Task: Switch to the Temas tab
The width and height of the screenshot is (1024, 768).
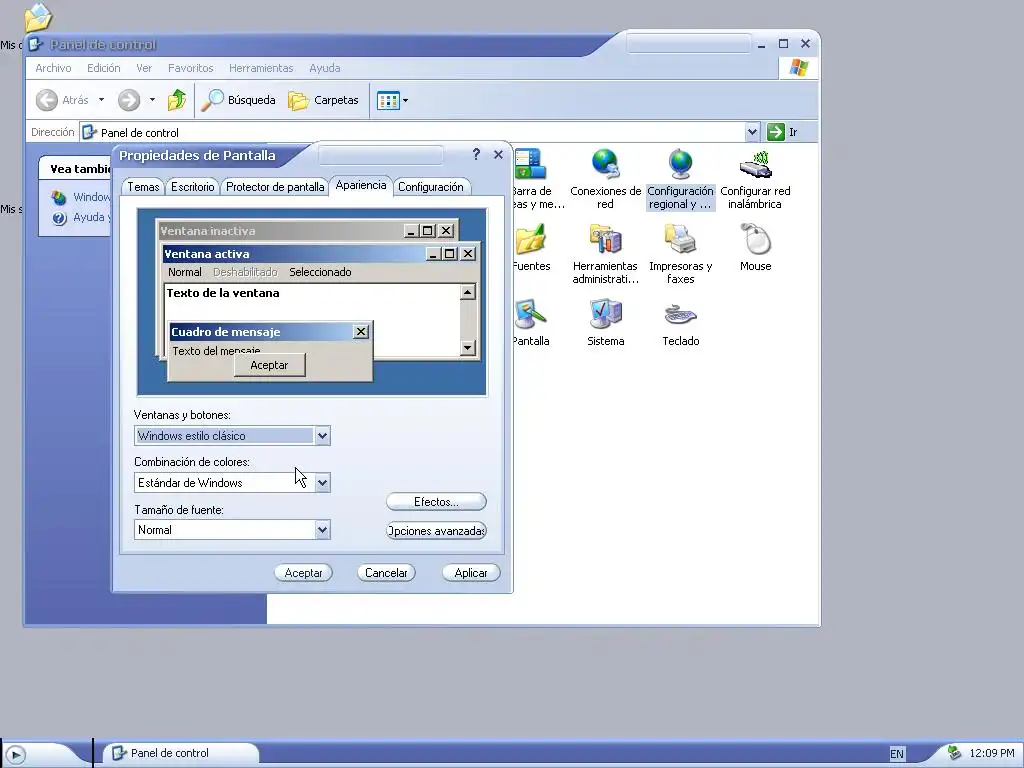Action: [143, 187]
